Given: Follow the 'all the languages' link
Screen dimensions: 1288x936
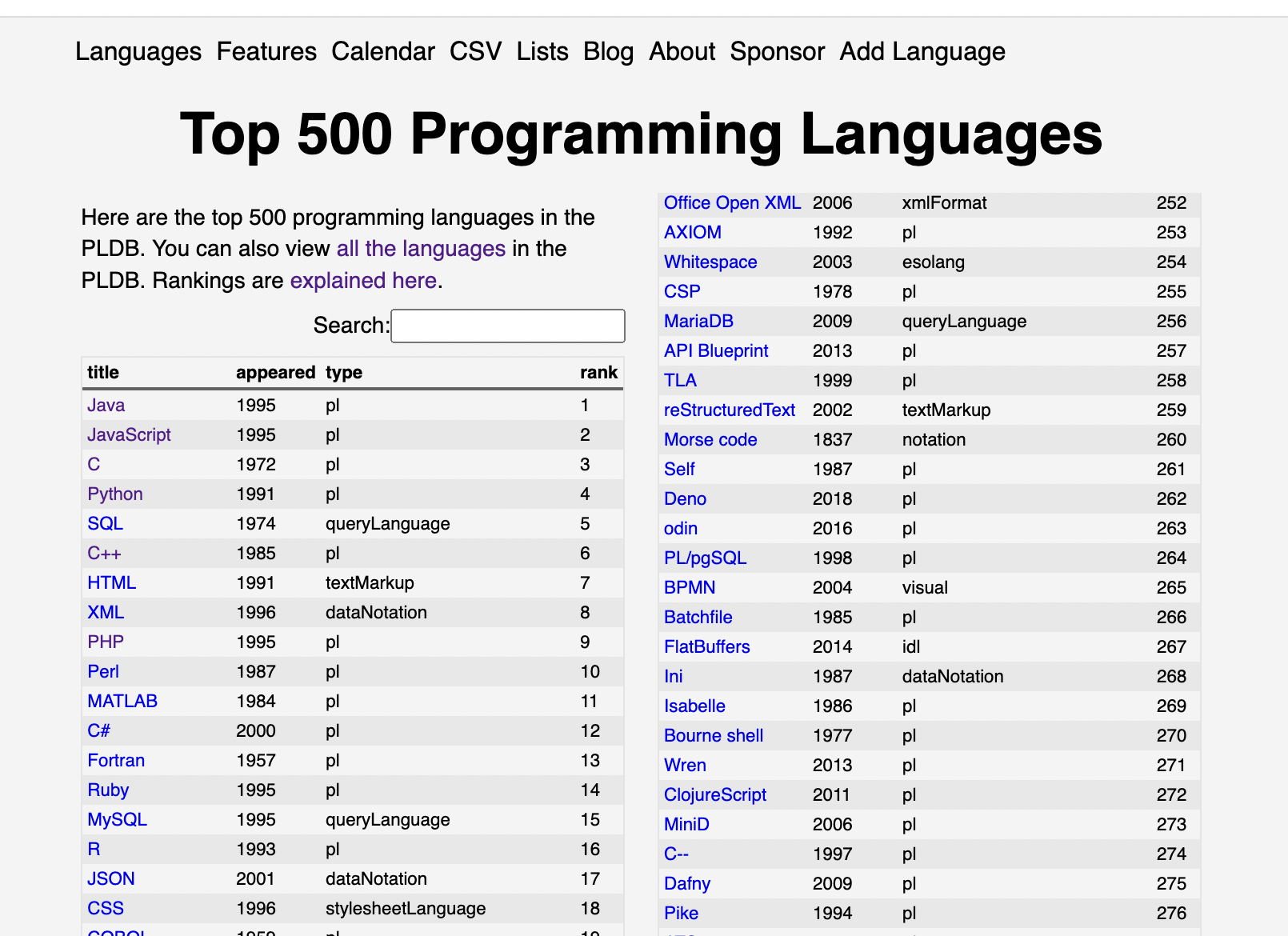Looking at the screenshot, I should 421,249.
